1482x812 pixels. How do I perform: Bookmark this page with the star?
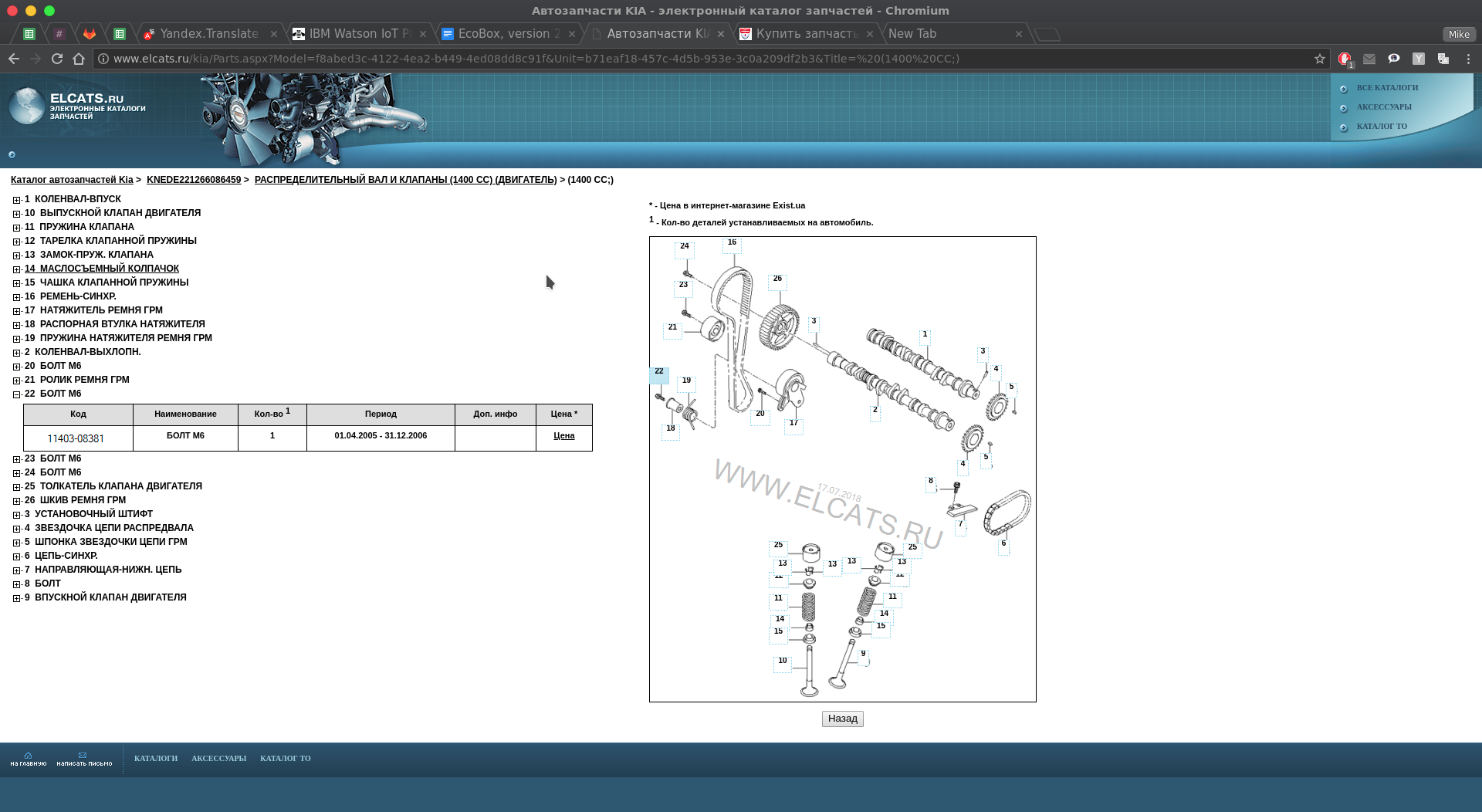[1320, 59]
